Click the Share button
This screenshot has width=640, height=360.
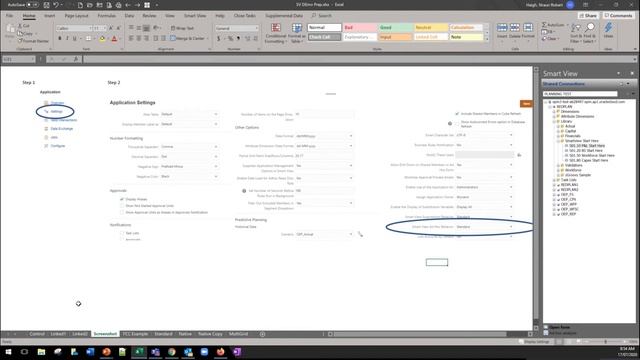pyautogui.click(x=589, y=16)
